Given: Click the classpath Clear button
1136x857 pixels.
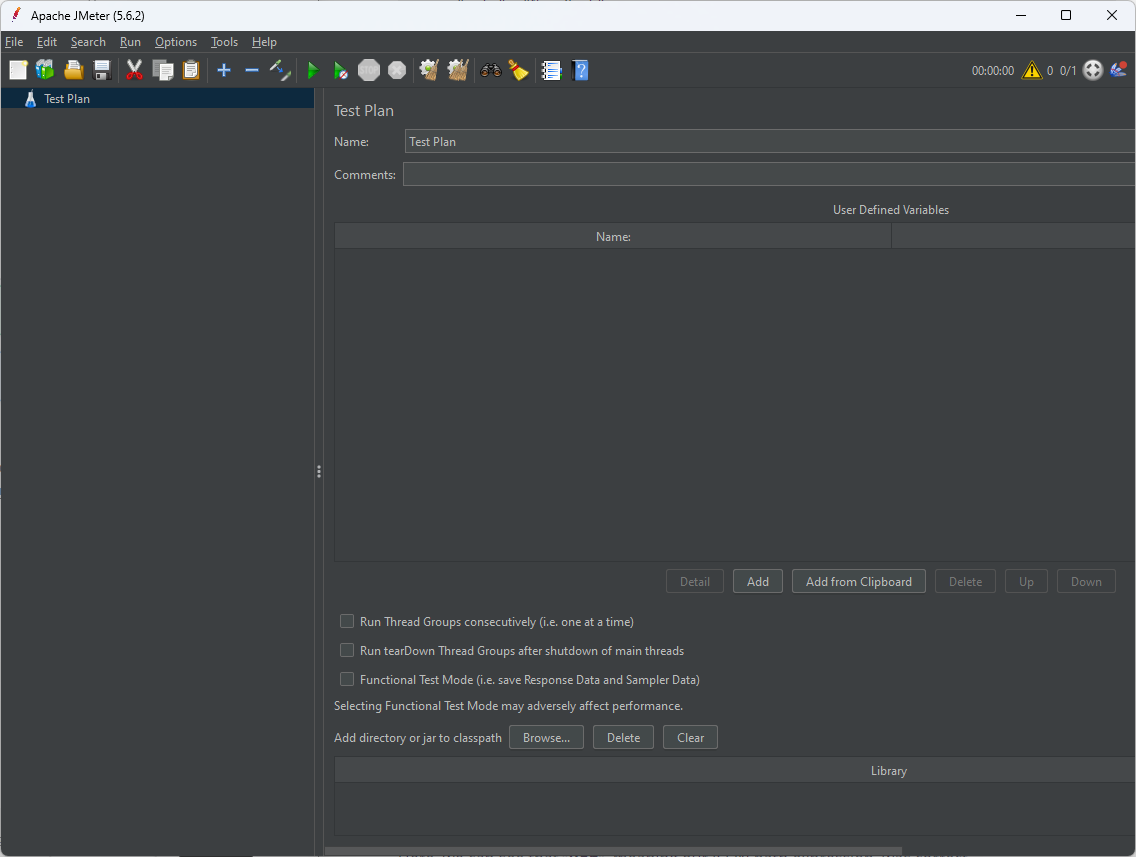Looking at the screenshot, I should (x=690, y=737).
